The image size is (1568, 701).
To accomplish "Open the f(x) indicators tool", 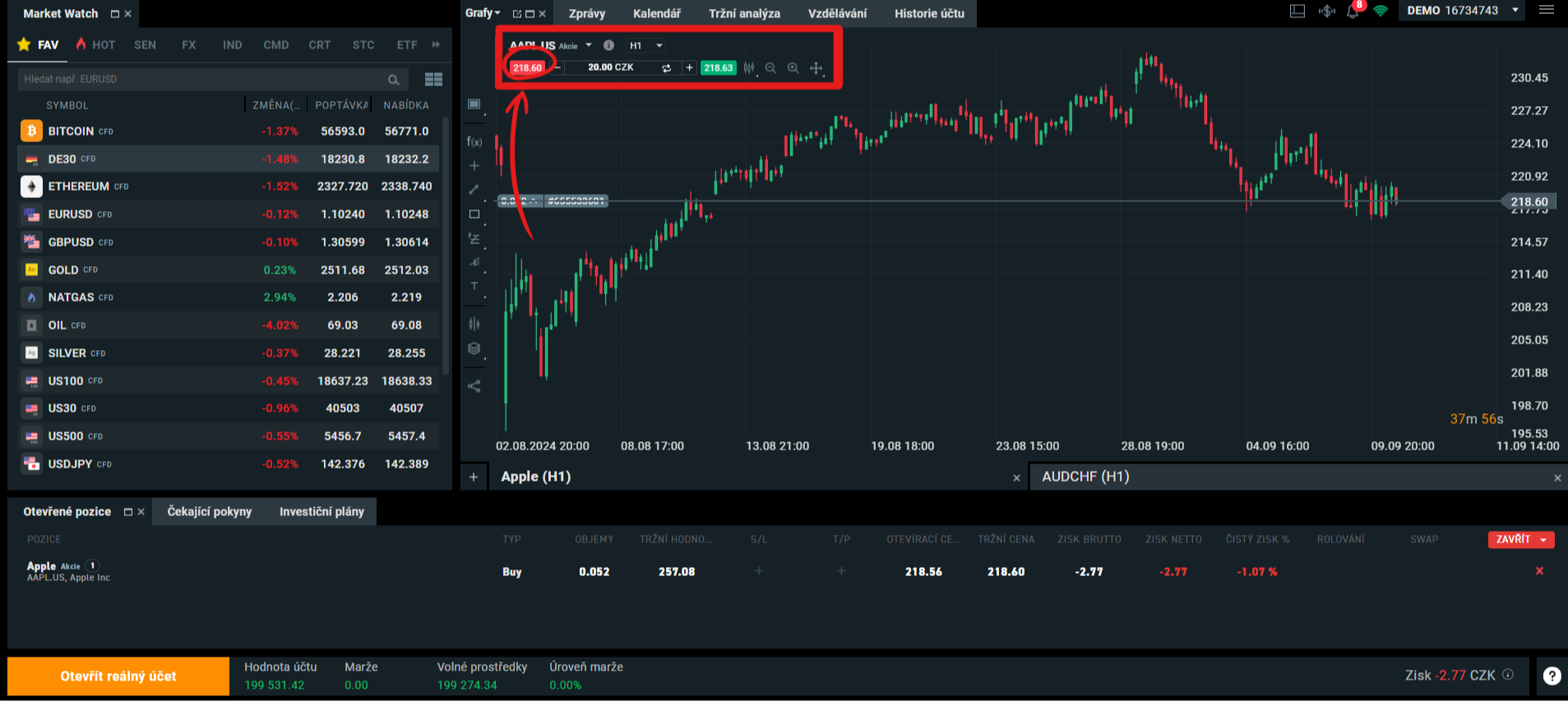I will [x=474, y=141].
